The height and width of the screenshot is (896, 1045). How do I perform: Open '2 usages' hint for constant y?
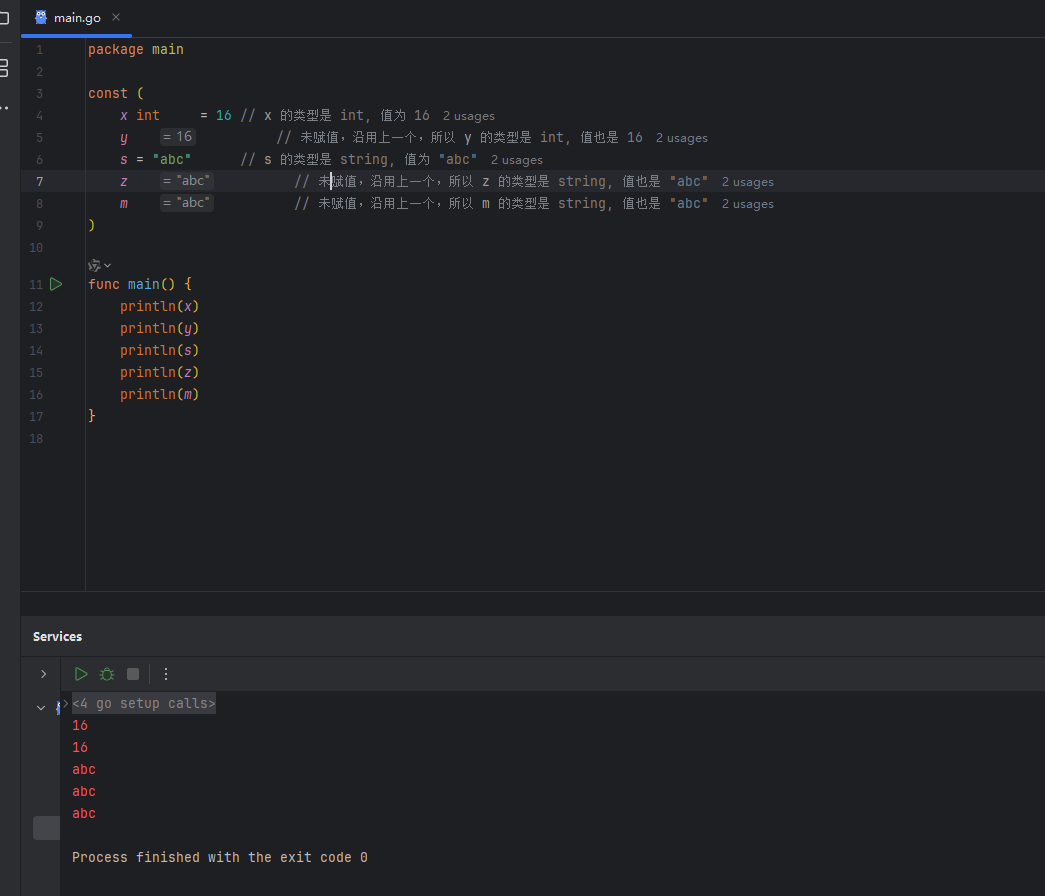pos(681,138)
